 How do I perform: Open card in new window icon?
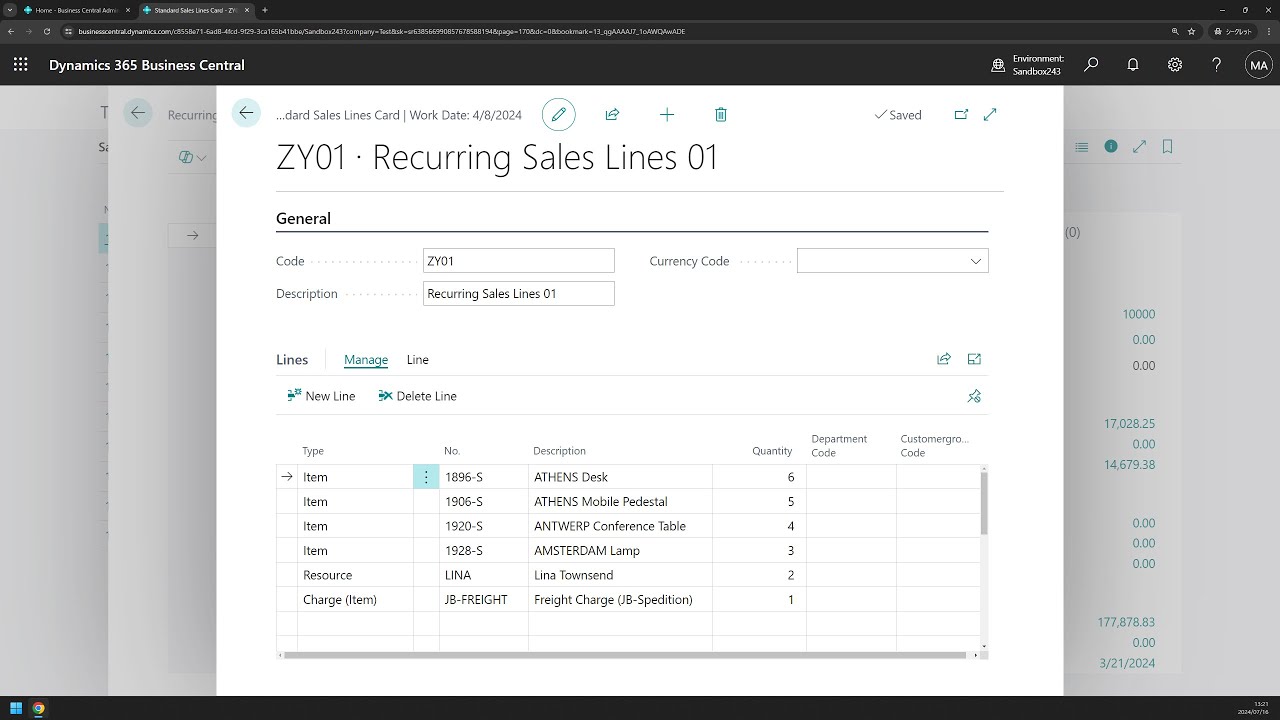pyautogui.click(x=961, y=115)
